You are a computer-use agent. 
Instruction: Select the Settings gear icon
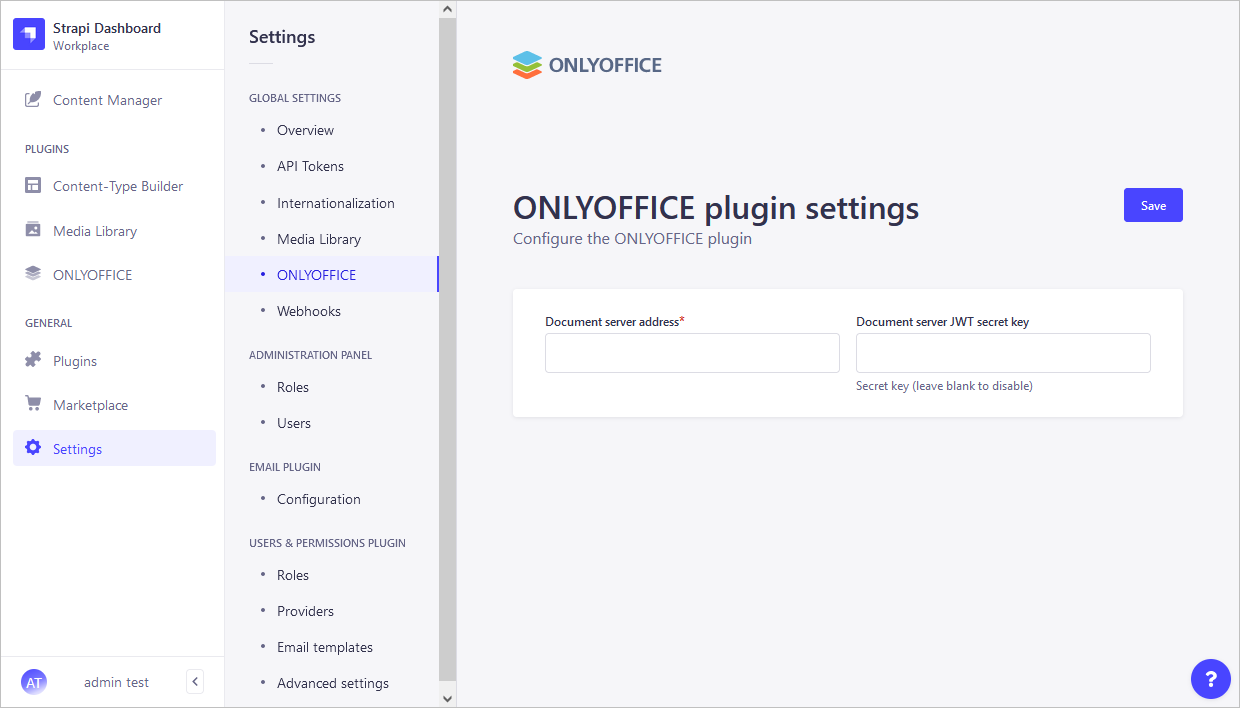[34, 448]
